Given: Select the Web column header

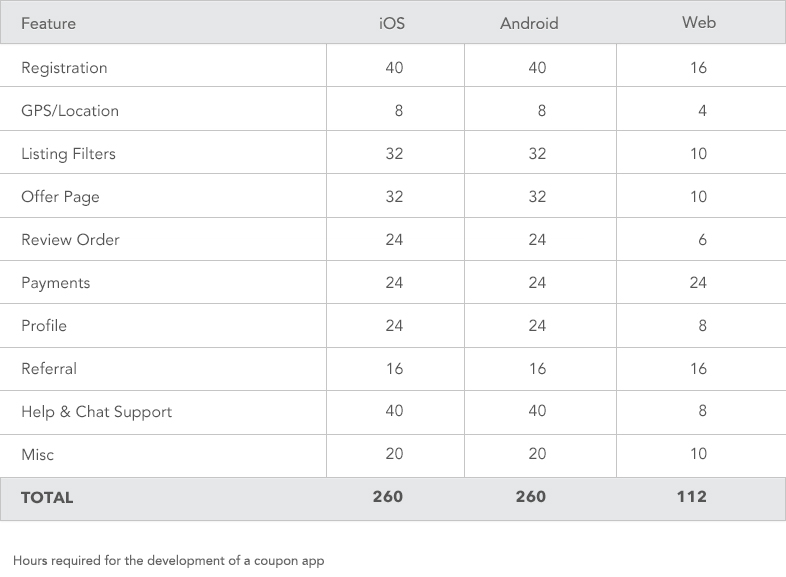Looking at the screenshot, I should pos(699,22).
